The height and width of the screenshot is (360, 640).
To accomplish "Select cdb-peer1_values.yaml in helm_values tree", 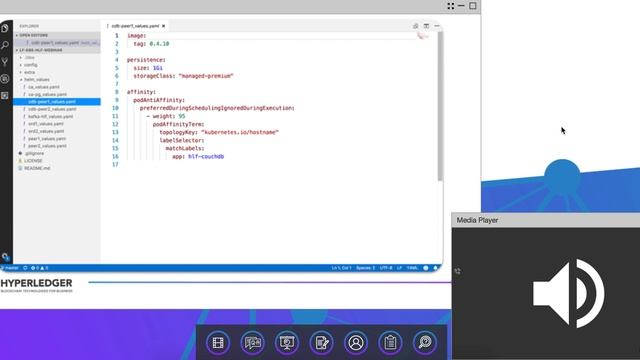I will [x=57, y=102].
